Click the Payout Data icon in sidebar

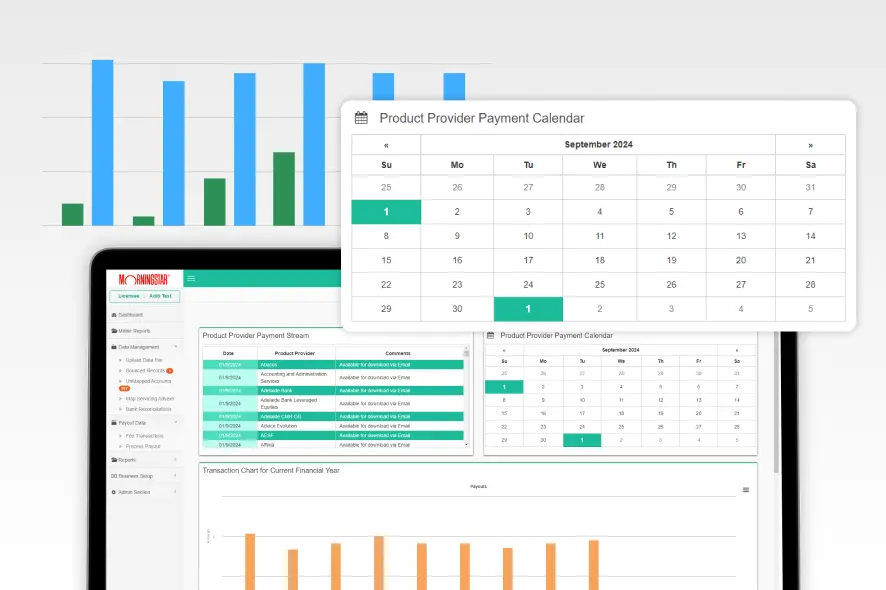pyautogui.click(x=114, y=423)
